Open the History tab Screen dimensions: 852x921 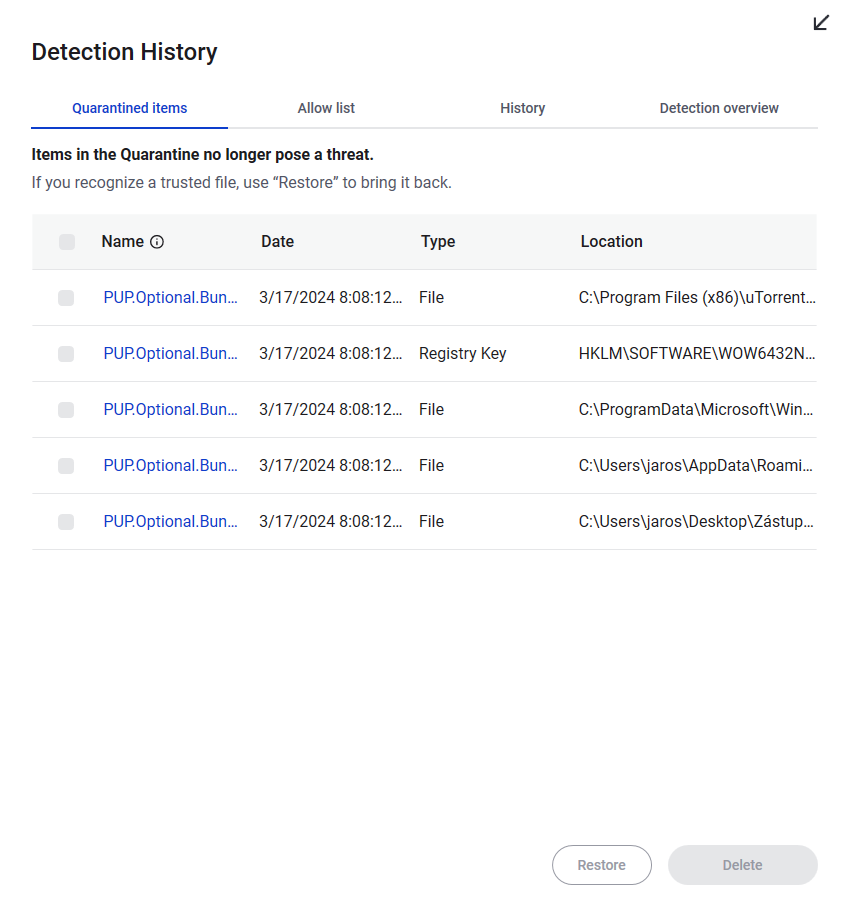[x=522, y=108]
